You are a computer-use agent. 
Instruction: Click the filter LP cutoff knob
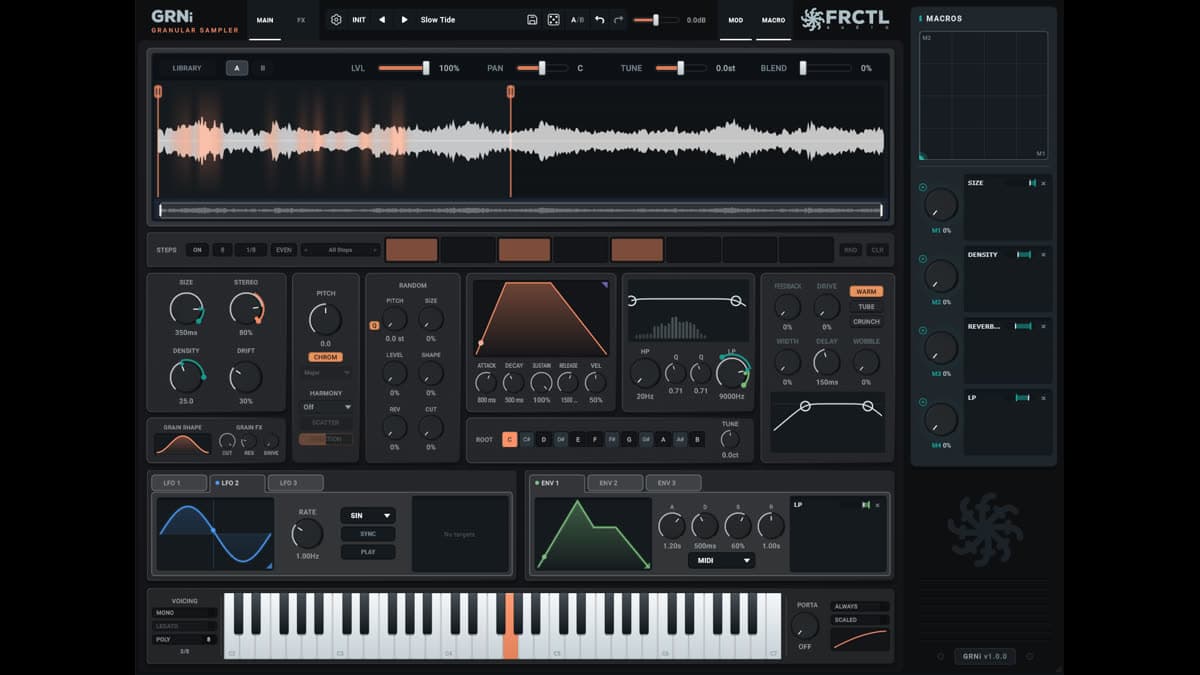[x=733, y=374]
